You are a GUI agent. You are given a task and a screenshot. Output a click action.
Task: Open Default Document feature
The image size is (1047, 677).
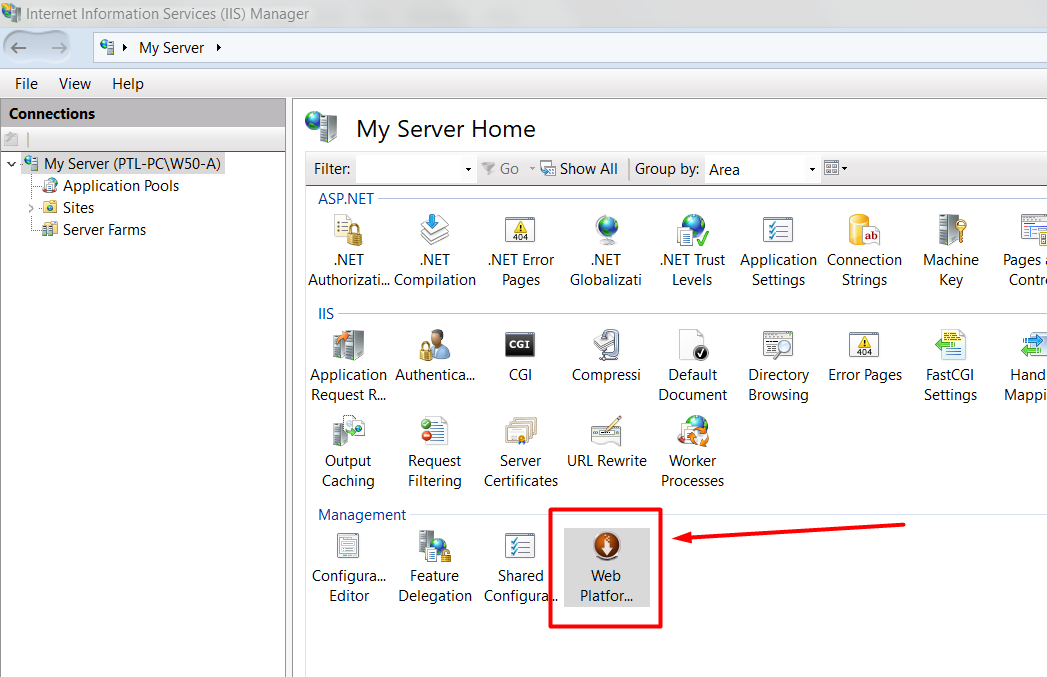tap(692, 366)
